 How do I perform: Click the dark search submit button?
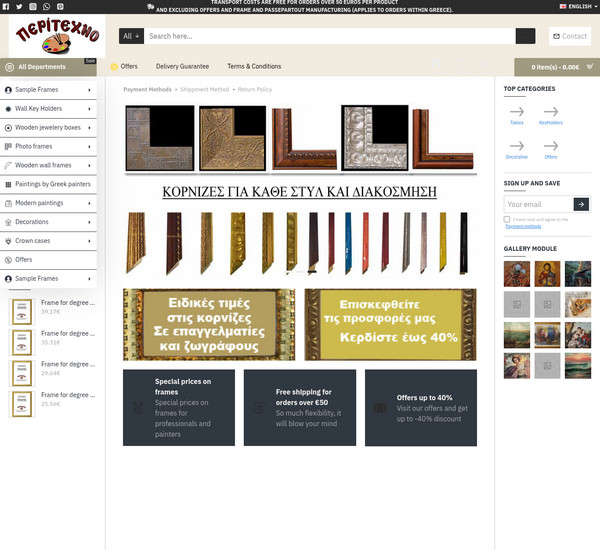point(525,36)
